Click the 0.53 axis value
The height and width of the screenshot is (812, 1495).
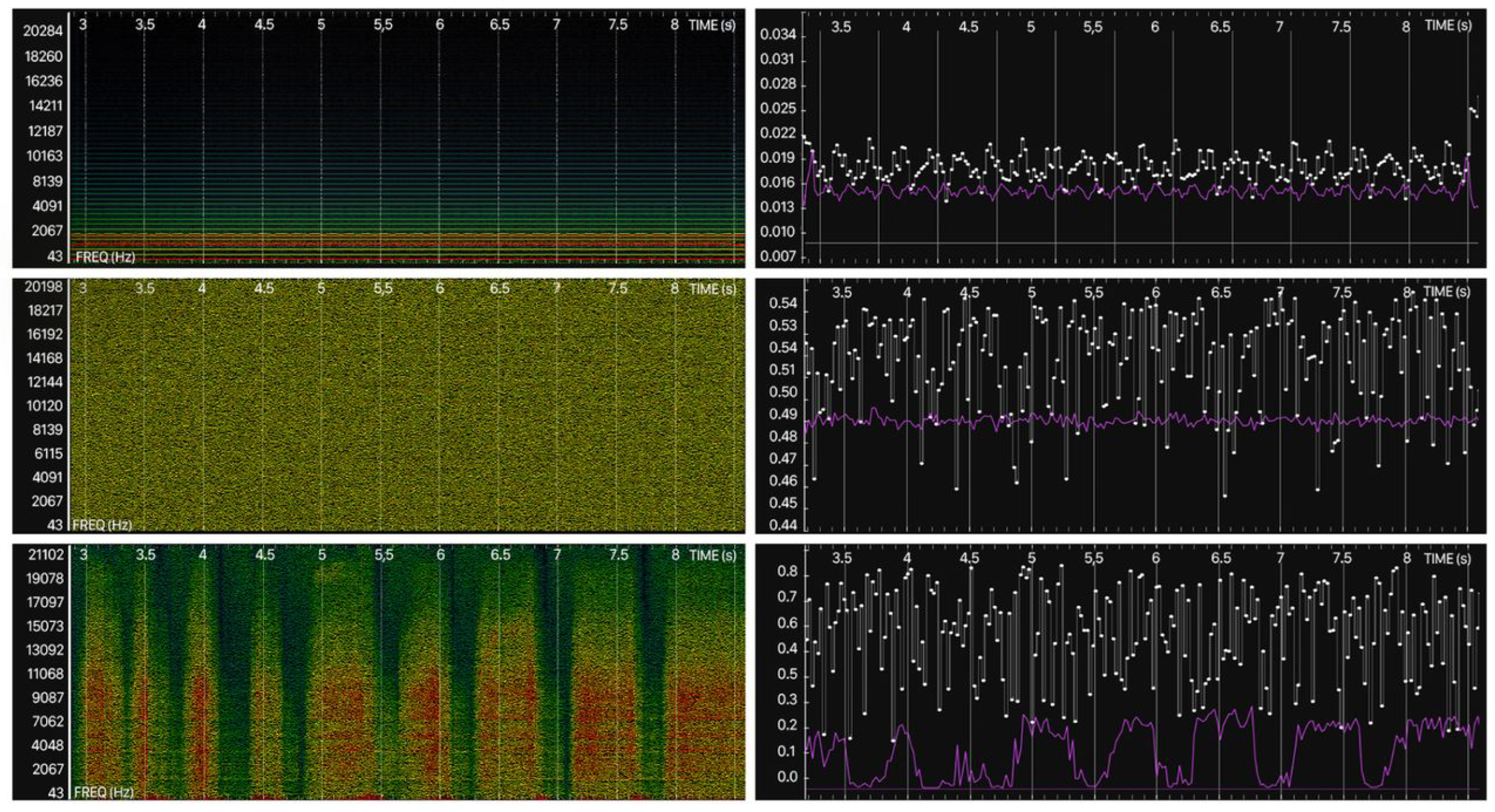point(784,326)
